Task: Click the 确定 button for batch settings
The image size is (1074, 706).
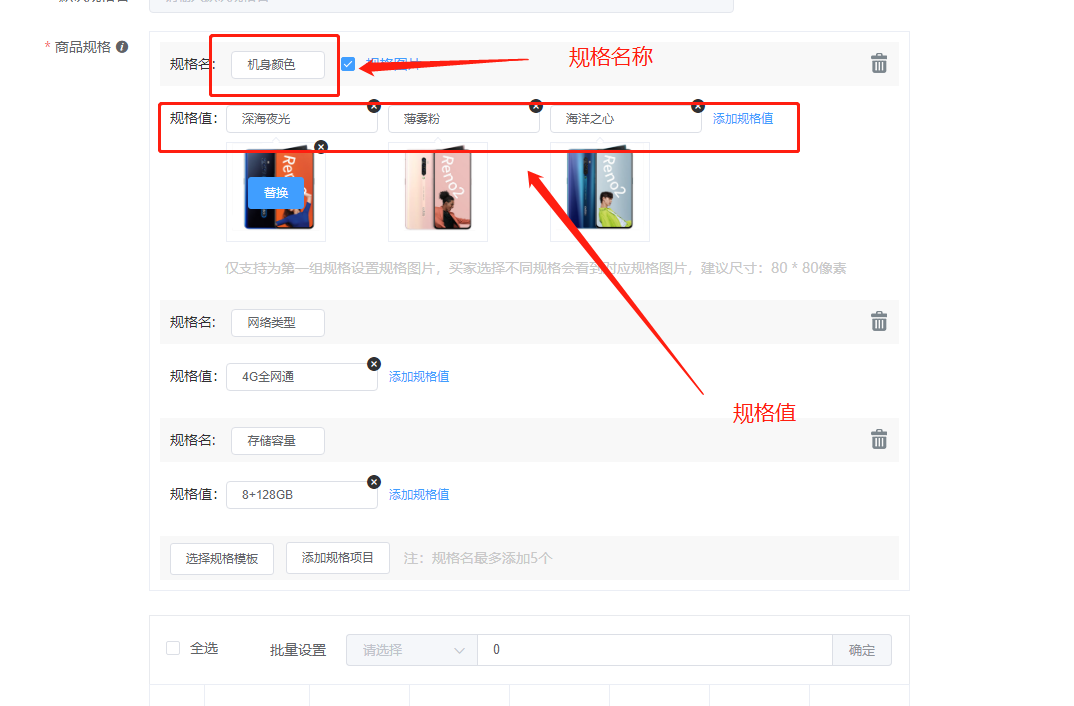Action: pos(862,650)
